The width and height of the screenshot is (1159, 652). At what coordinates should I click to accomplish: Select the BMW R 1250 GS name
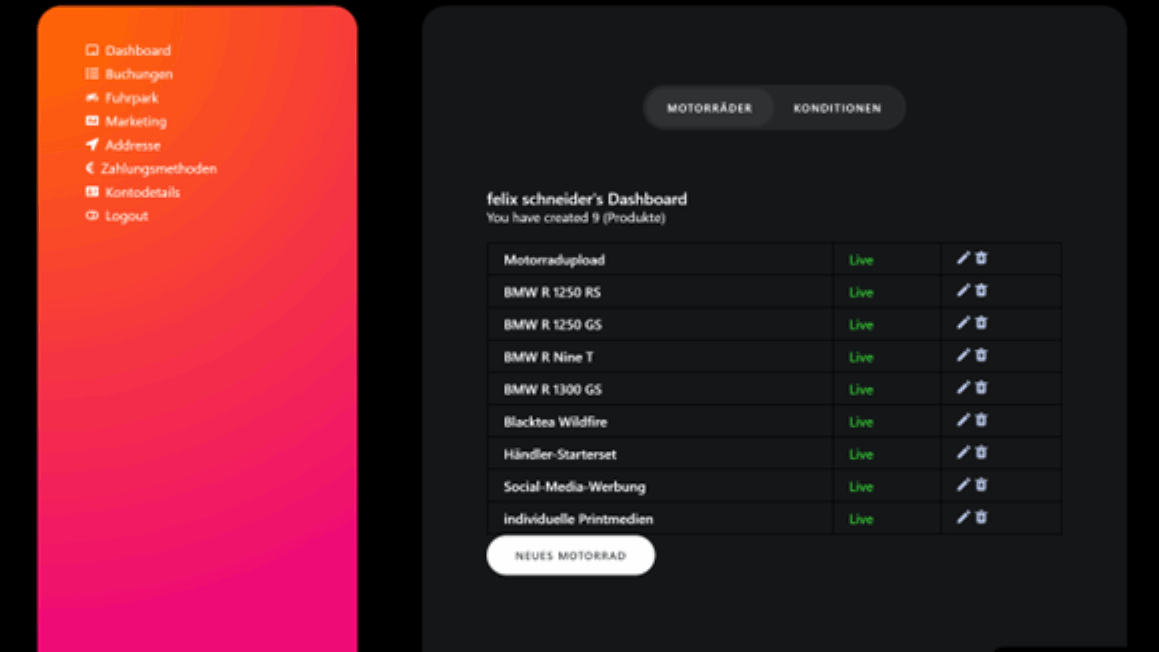pyautogui.click(x=553, y=325)
